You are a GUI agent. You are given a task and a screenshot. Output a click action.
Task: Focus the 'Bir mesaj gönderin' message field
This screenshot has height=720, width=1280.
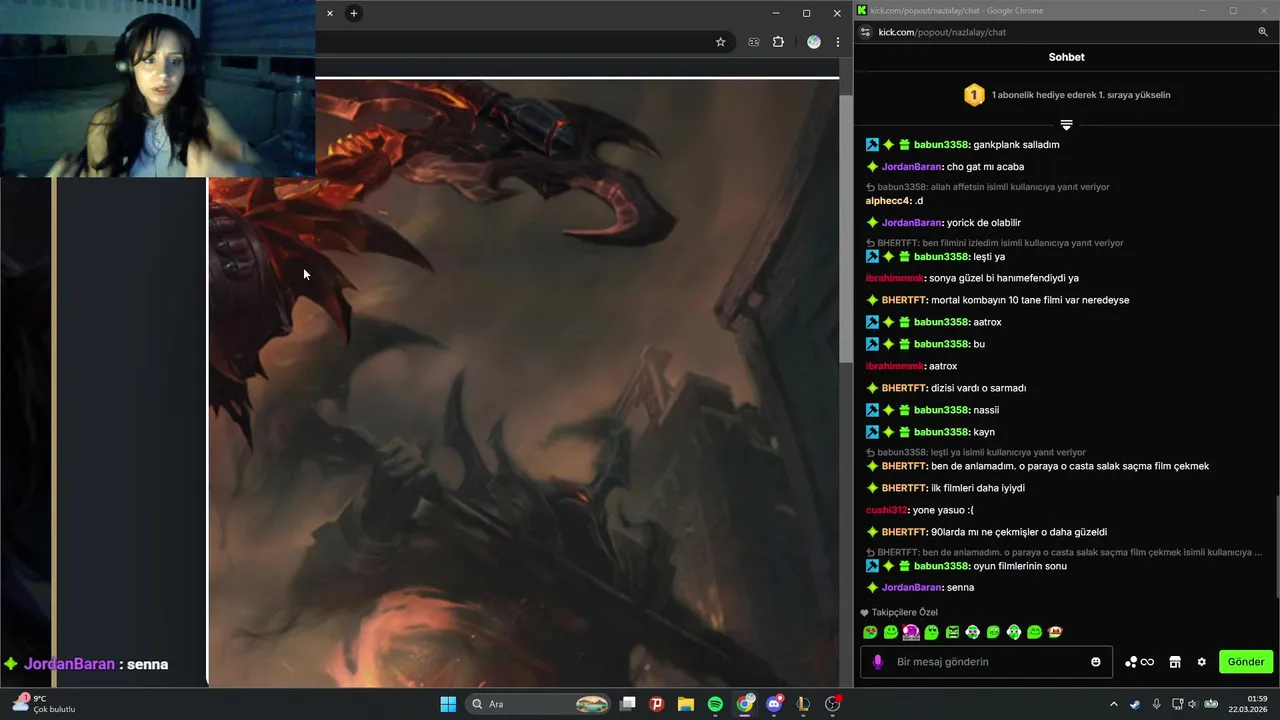[x=985, y=662]
